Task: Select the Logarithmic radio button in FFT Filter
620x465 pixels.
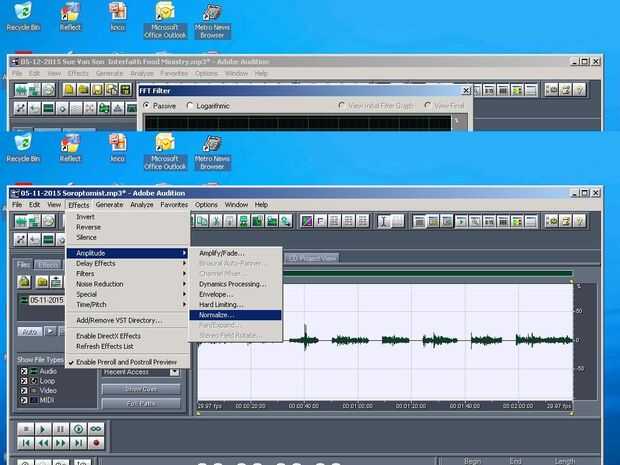Action: (190, 106)
